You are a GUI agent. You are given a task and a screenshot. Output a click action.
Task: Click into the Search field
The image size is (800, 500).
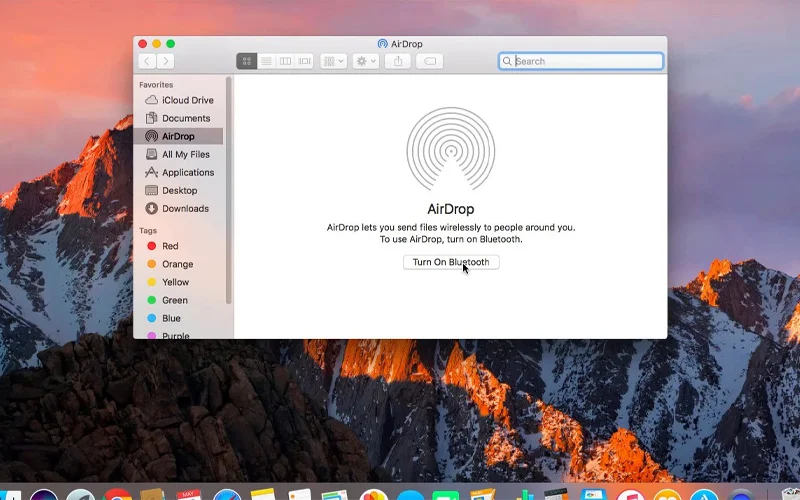pos(581,61)
